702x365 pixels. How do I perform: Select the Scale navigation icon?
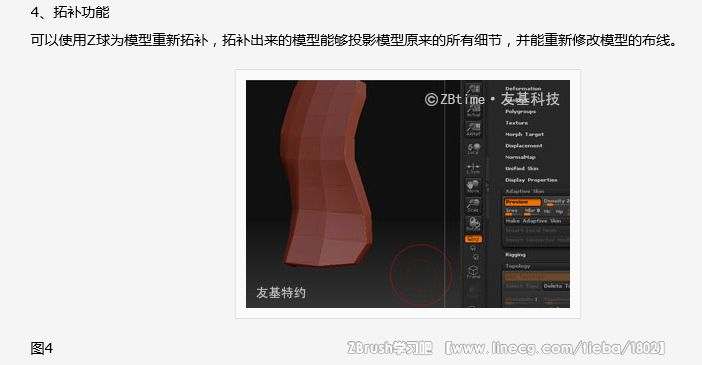[x=473, y=205]
